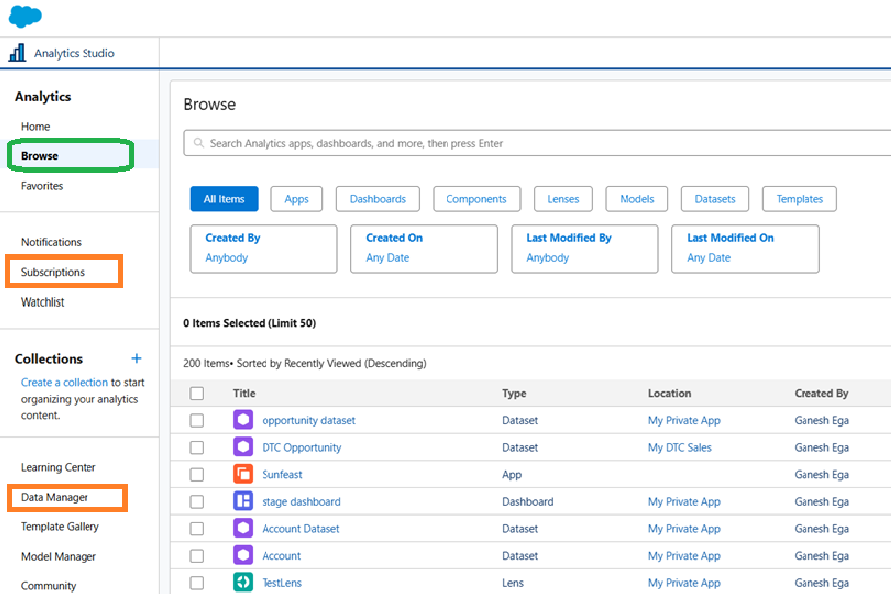Click the Sunfeast app orange icon
This screenshot has width=891, height=594.
[x=243, y=474]
